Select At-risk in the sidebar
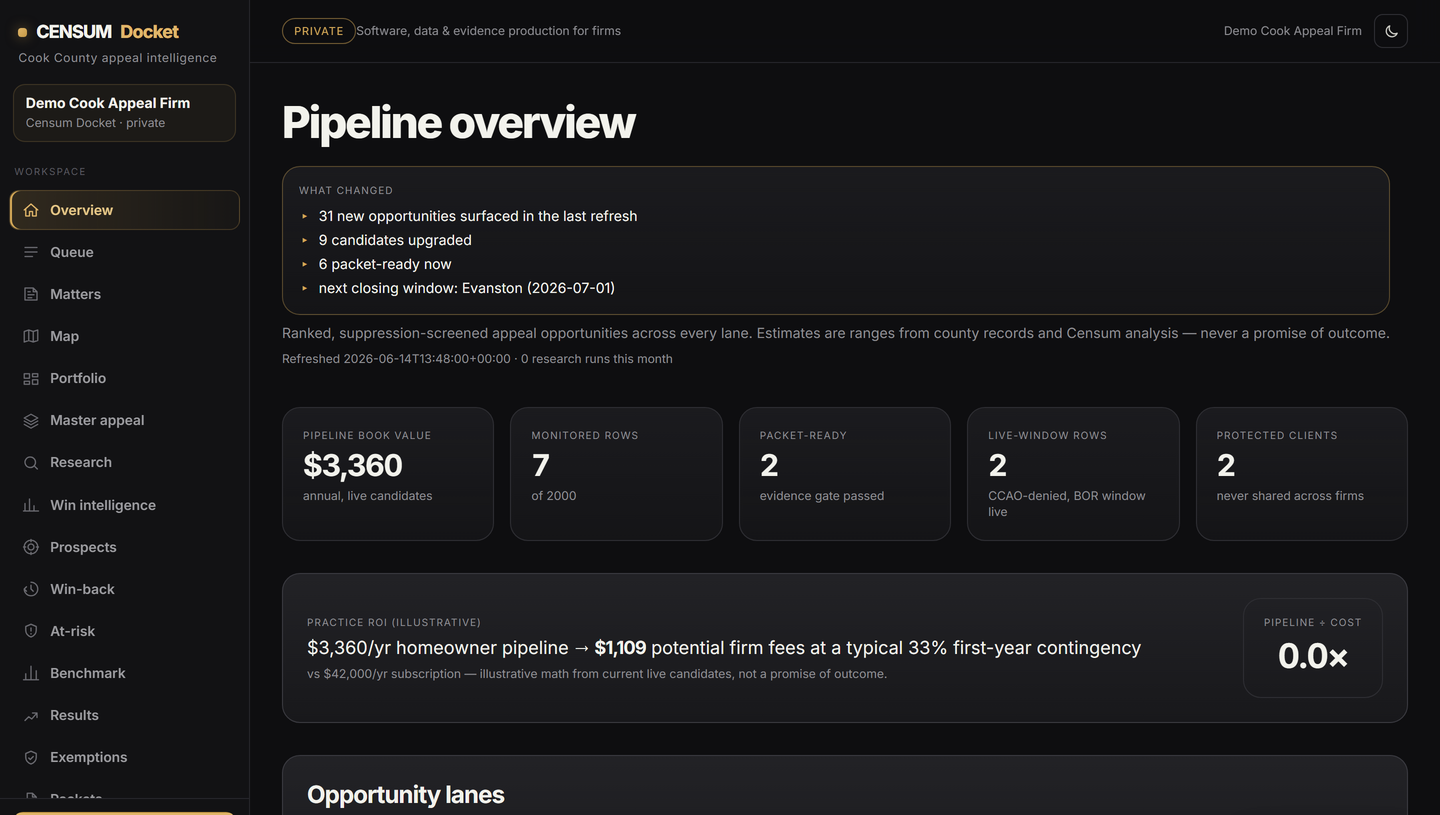The image size is (1440, 815). (x=125, y=631)
